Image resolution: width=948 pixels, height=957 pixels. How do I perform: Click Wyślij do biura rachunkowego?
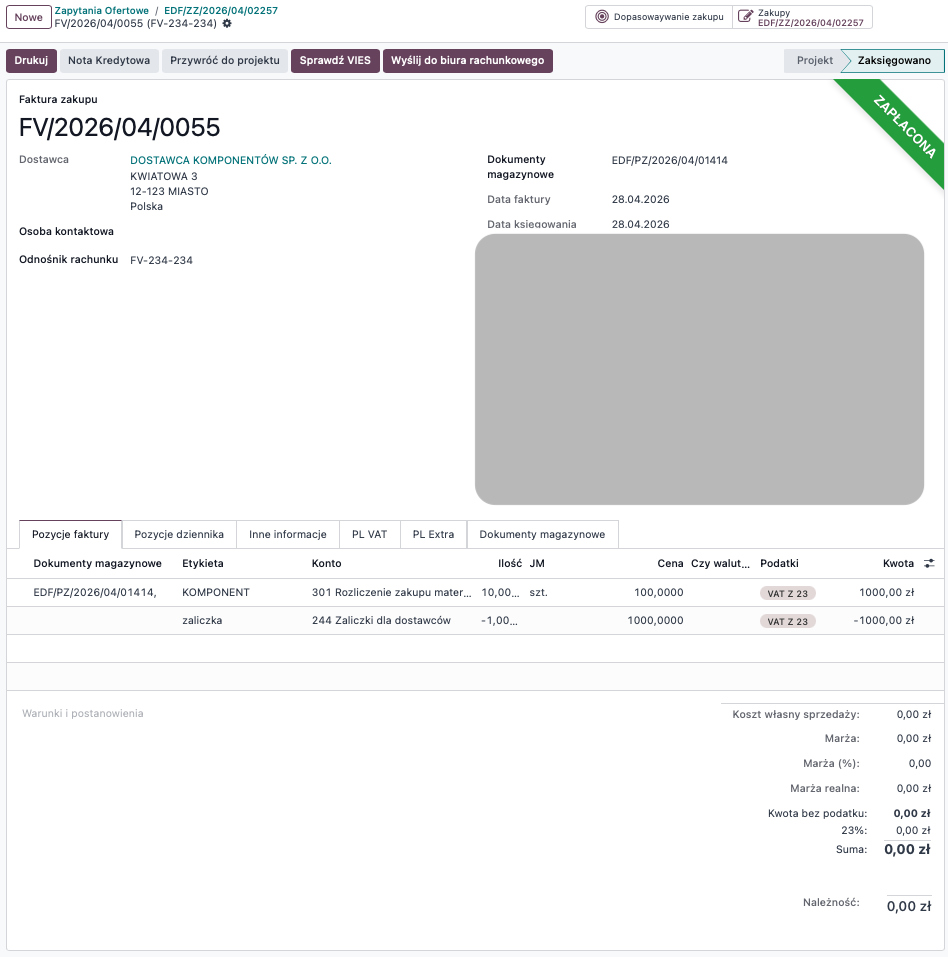point(467,61)
